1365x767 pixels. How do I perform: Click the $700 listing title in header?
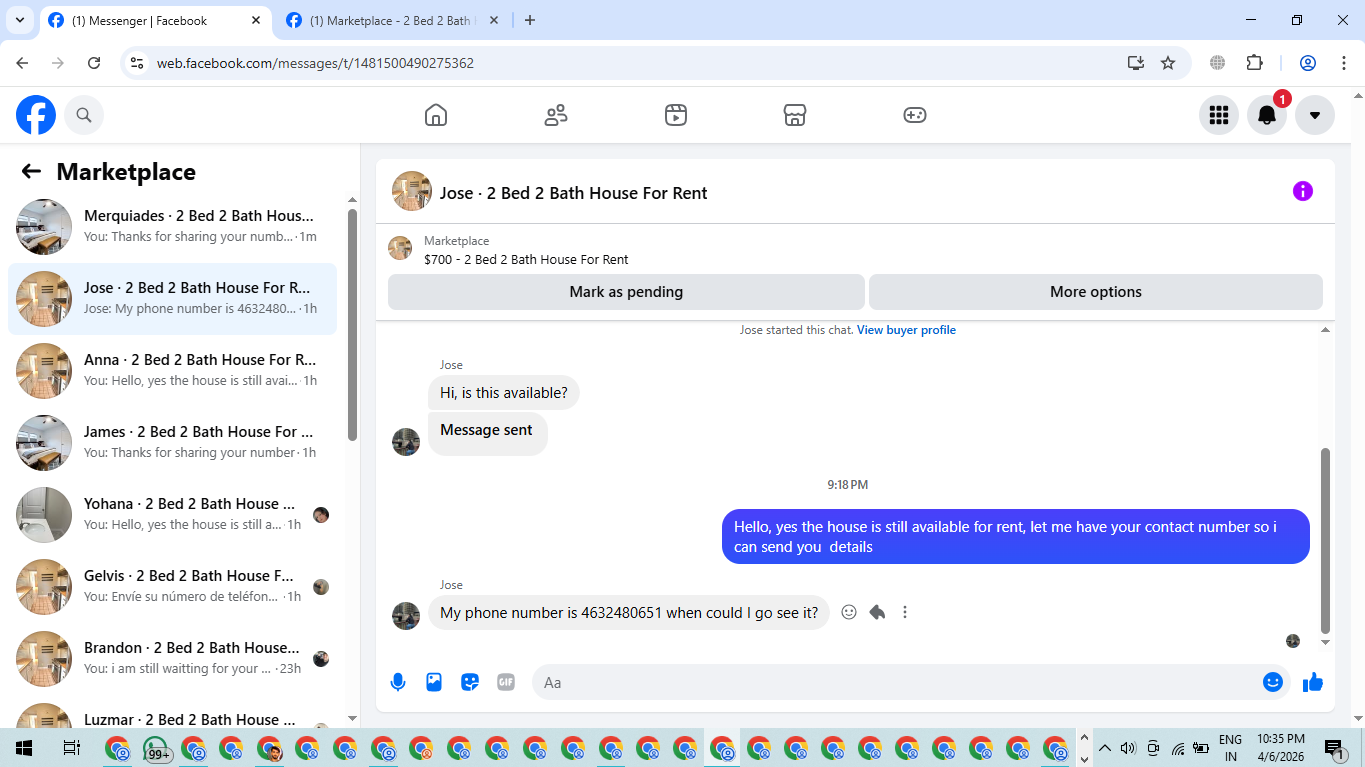(526, 260)
